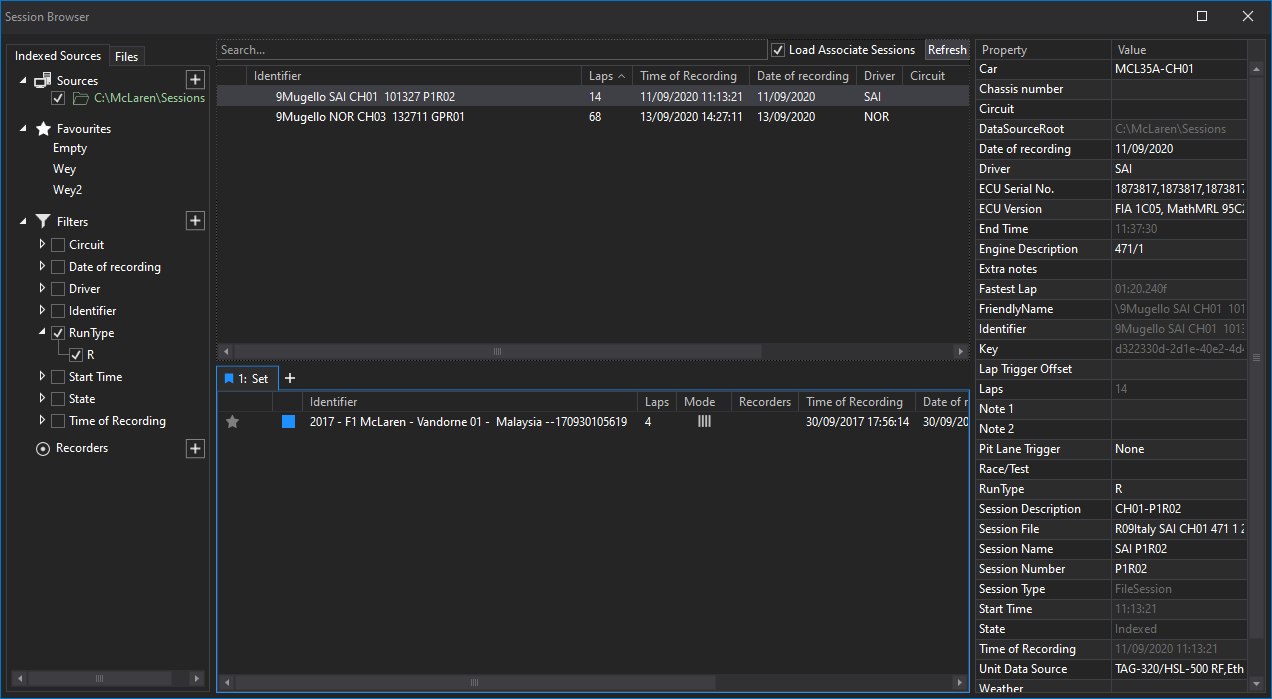Image resolution: width=1272 pixels, height=699 pixels.
Task: Disable the RunType filter checkbox
Action: [x=57, y=332]
